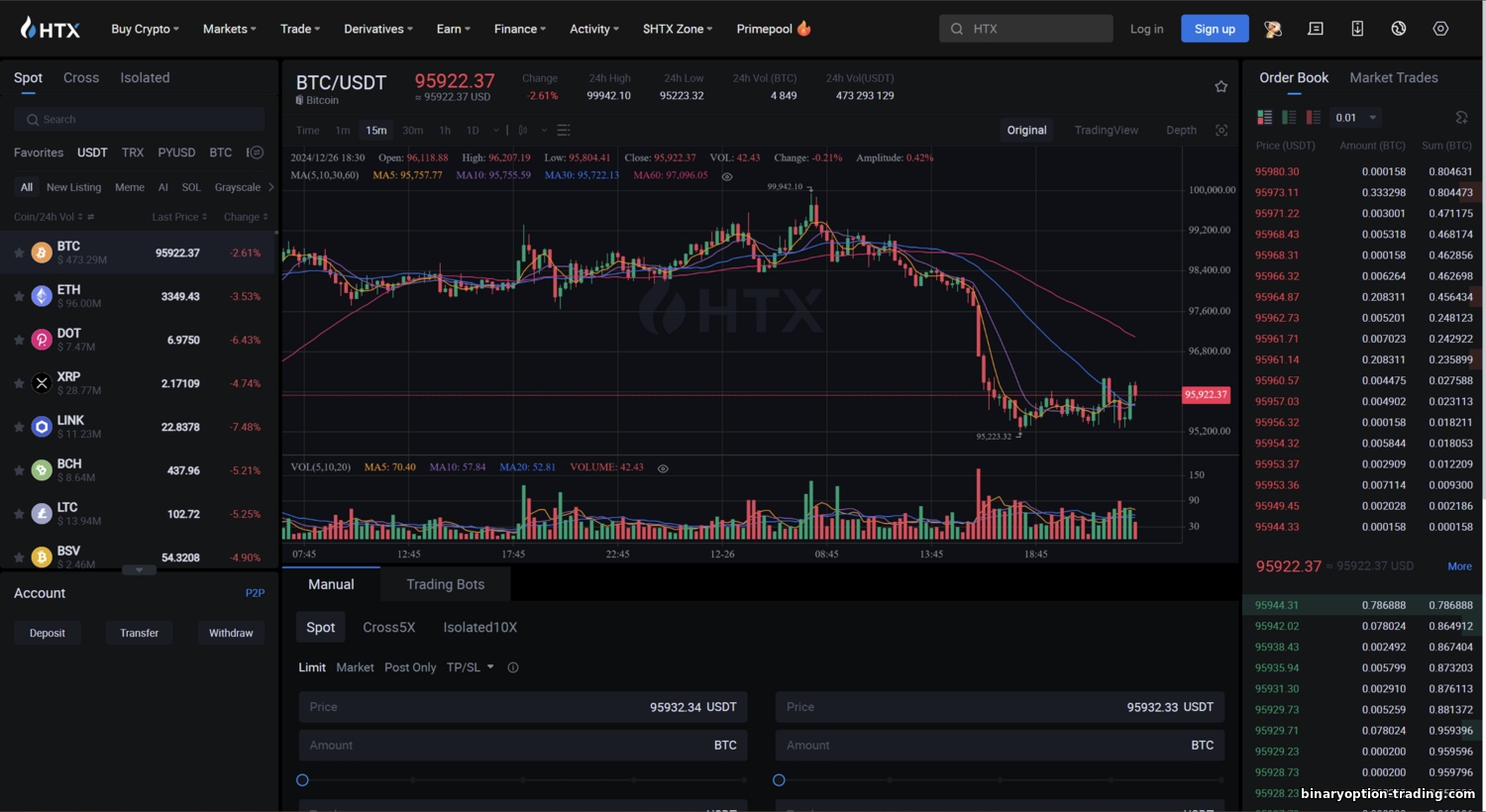
Task: Show asks-only red order book view
Action: click(1314, 117)
